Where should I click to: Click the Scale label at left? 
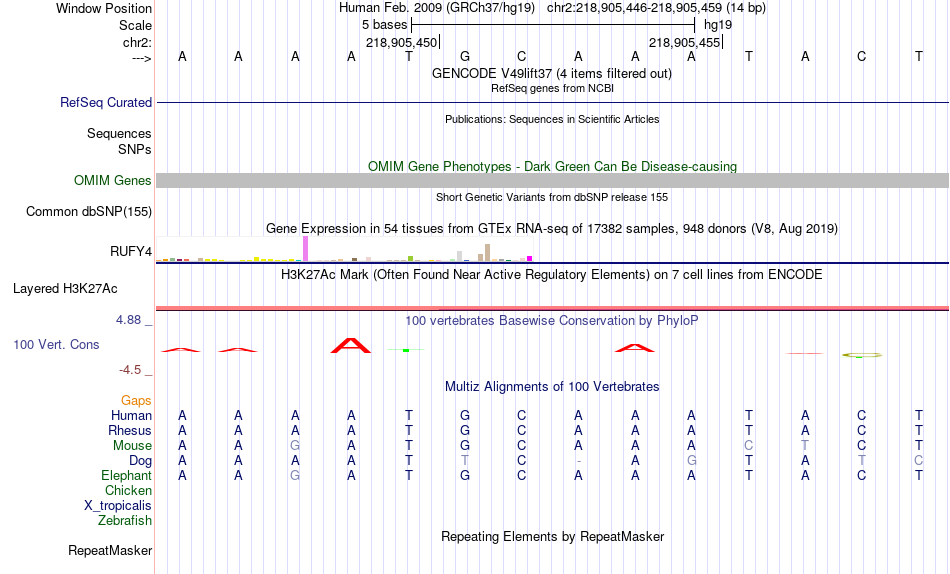pos(135,25)
